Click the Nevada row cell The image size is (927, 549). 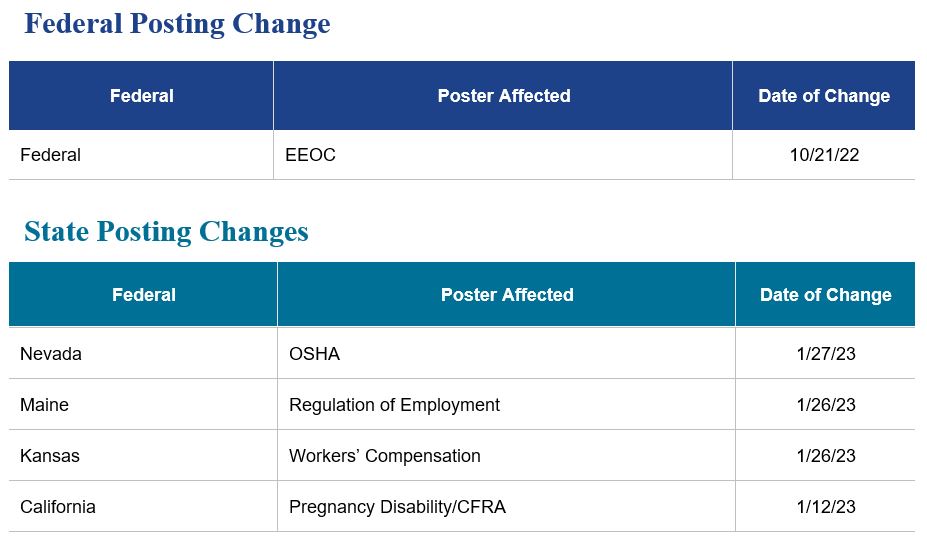[x=51, y=354]
